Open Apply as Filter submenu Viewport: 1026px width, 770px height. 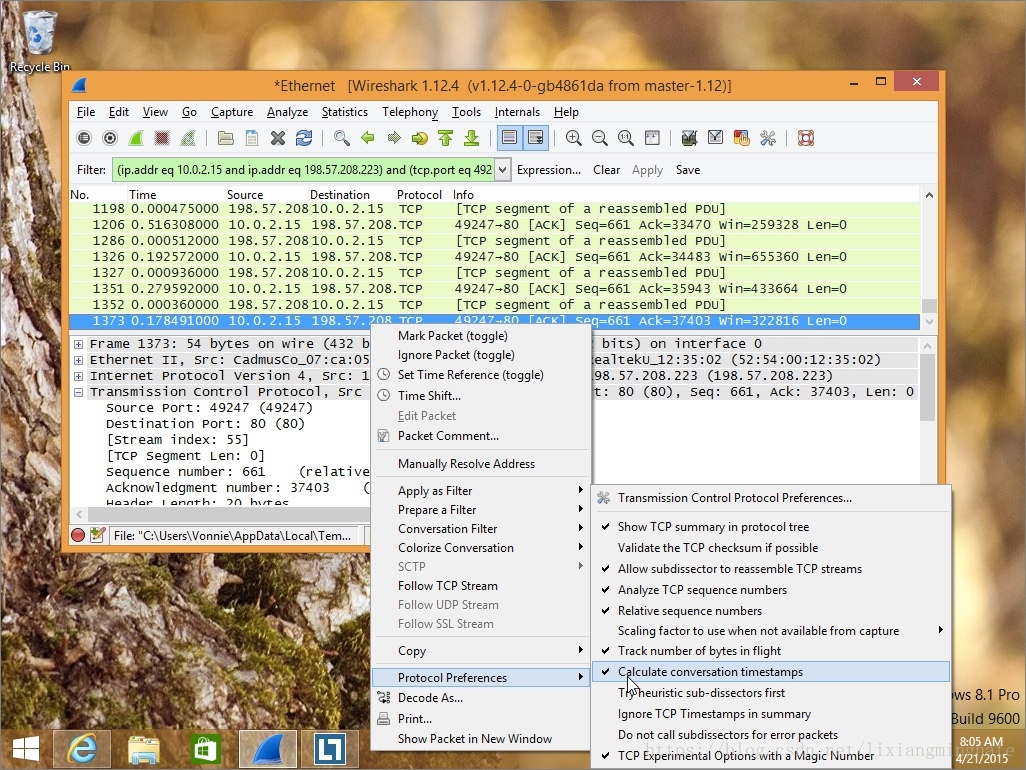pyautogui.click(x=481, y=491)
